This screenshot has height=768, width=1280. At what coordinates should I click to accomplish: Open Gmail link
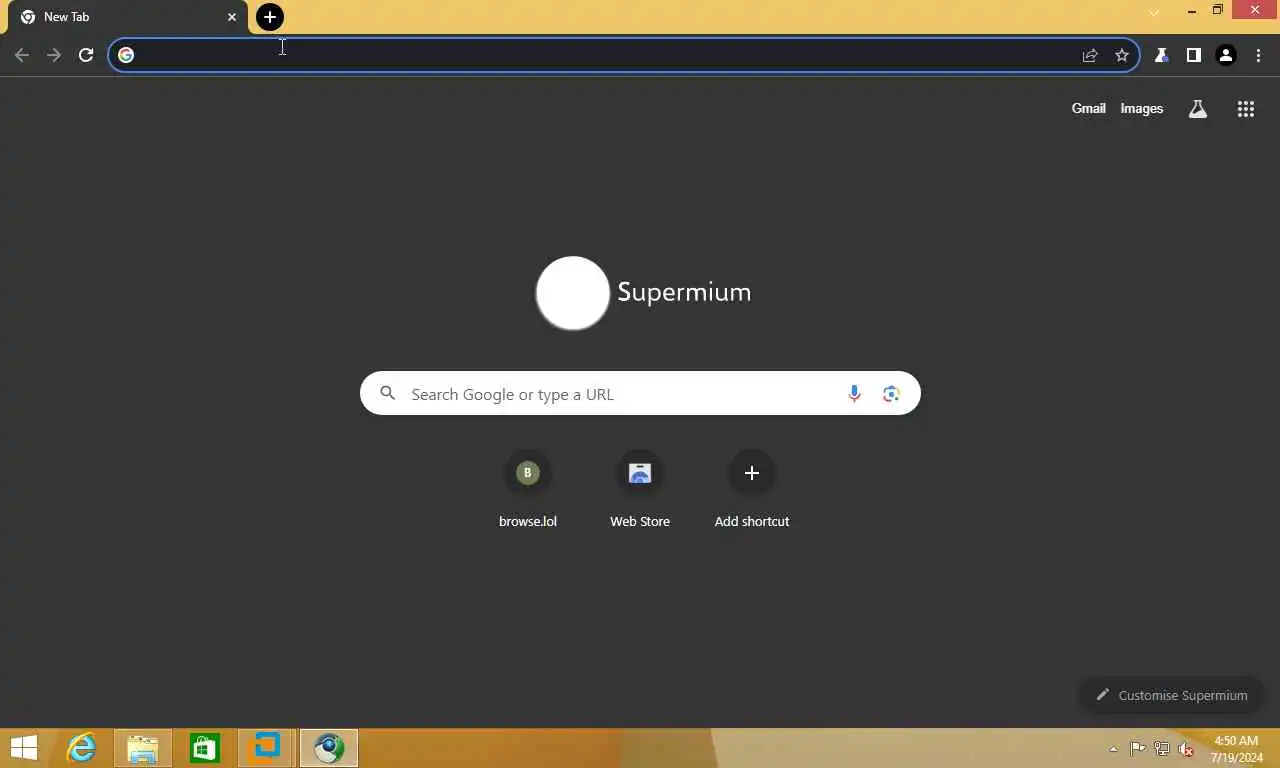pyautogui.click(x=1088, y=108)
